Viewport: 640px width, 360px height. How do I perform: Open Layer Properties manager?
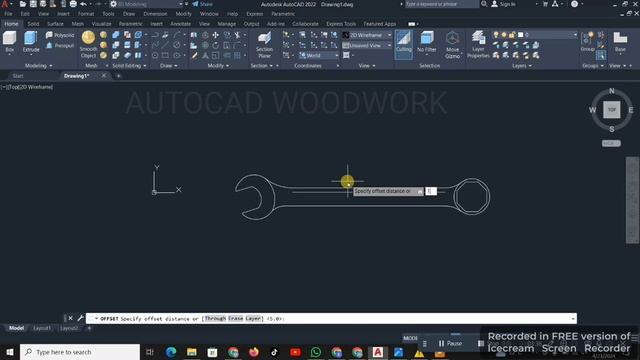pyautogui.click(x=478, y=44)
